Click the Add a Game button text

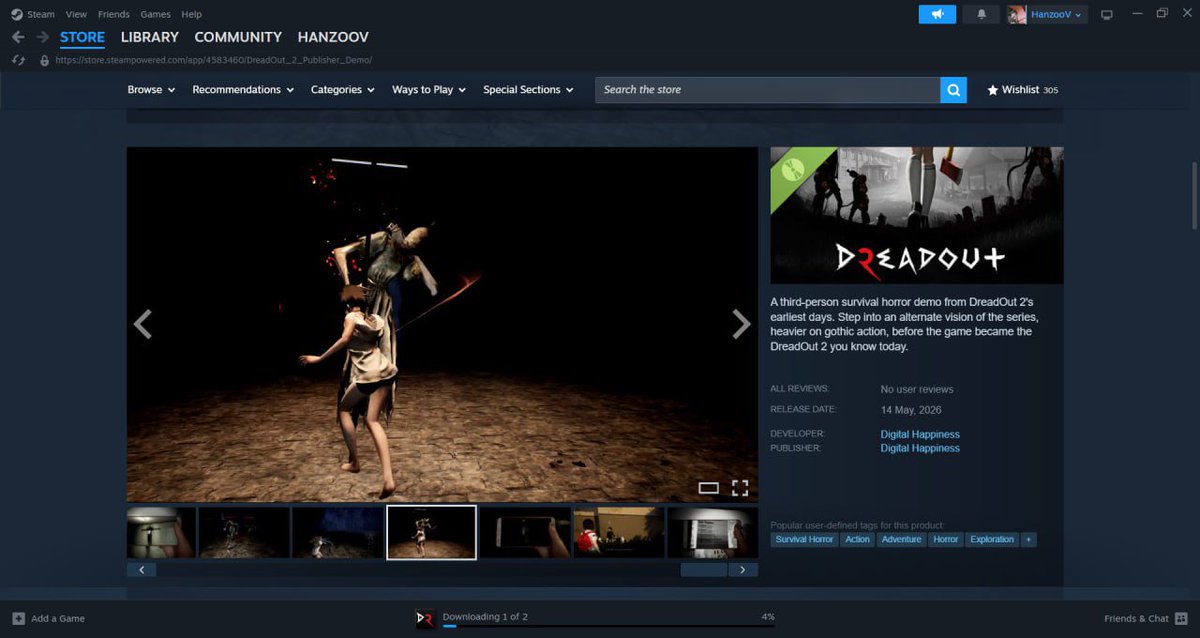click(x=58, y=618)
